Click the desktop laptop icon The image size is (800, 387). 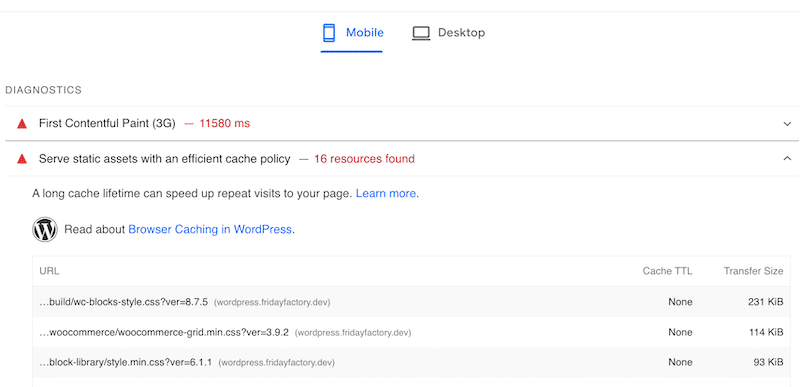(x=421, y=33)
